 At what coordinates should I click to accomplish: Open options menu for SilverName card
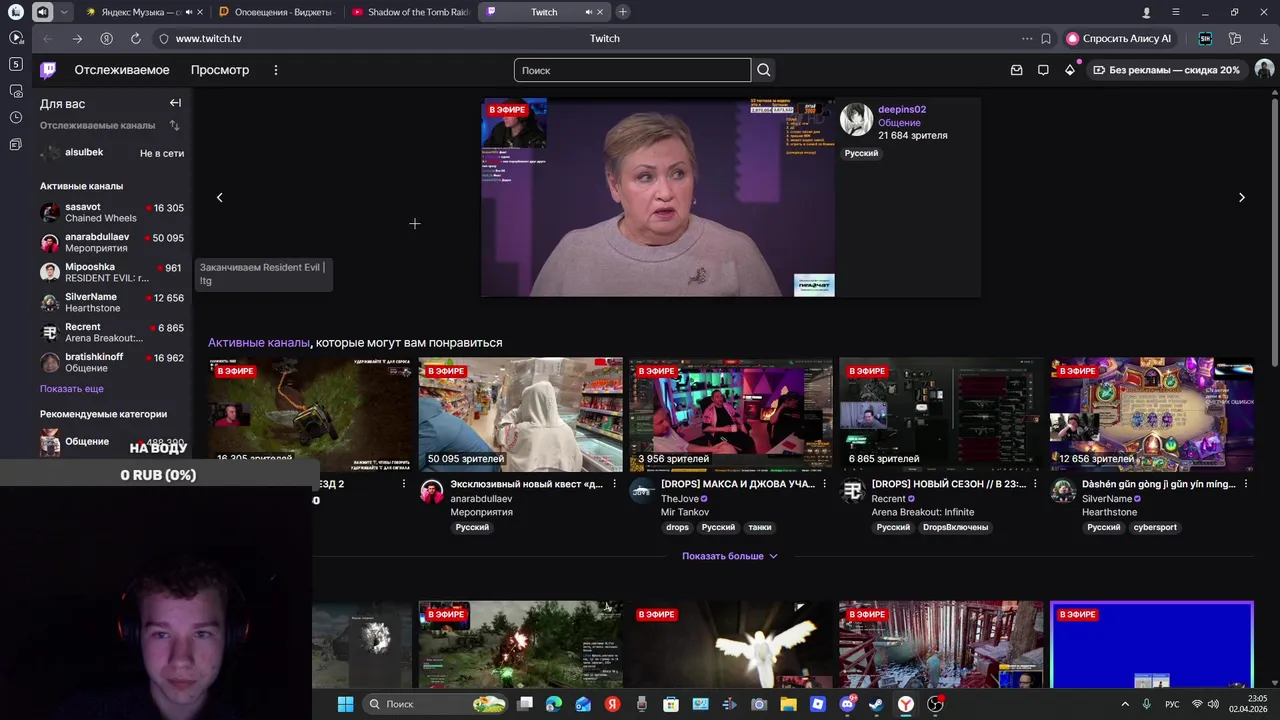(x=1246, y=484)
